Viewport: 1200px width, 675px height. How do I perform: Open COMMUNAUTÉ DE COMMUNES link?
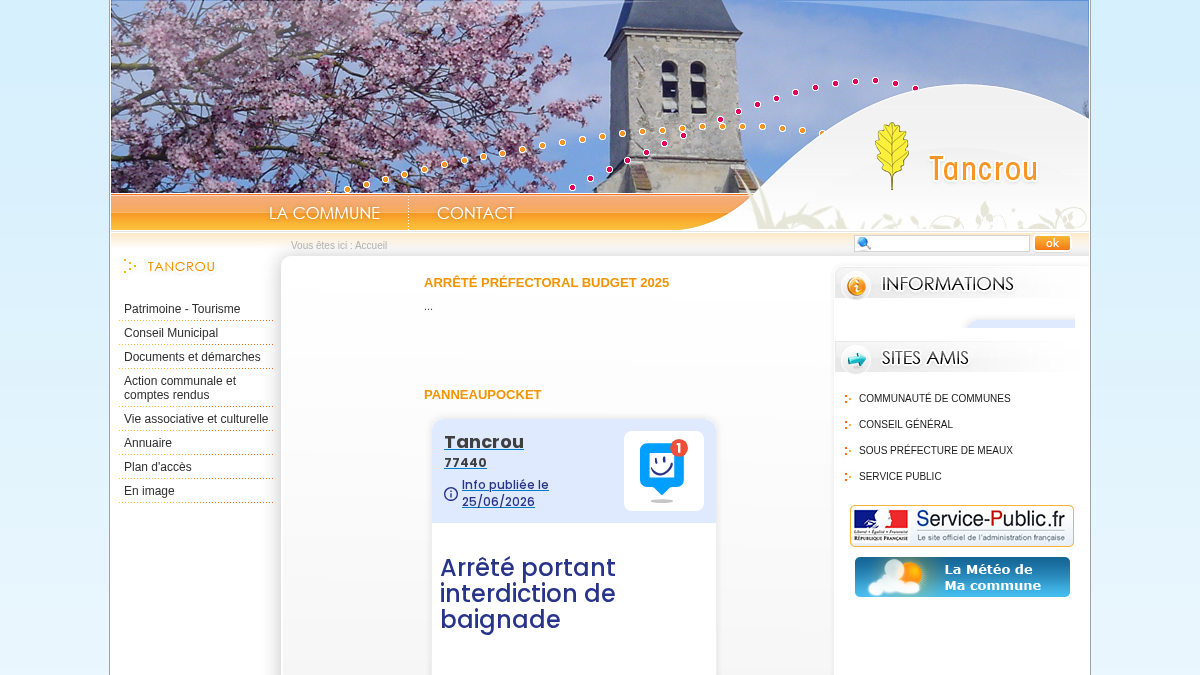click(935, 399)
